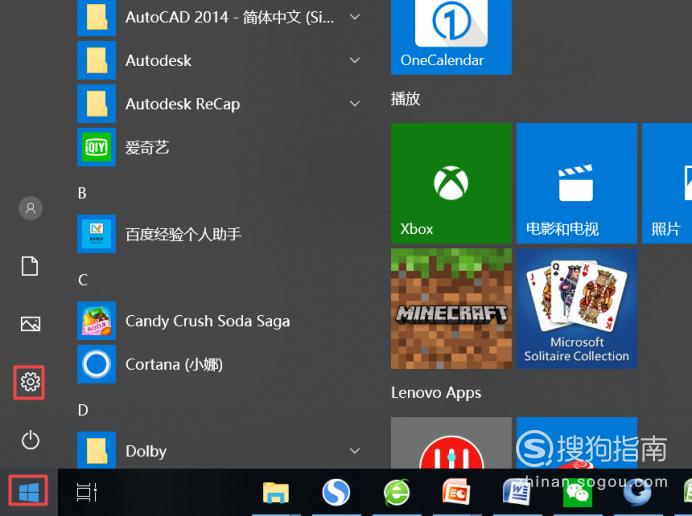Expand the AutoCAD 2014 folder chevron
This screenshot has height=516, width=692.
click(355, 17)
